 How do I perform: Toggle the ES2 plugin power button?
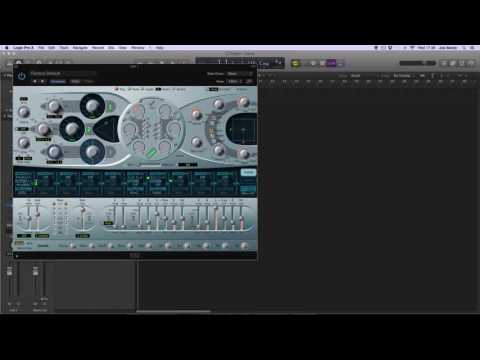(22, 76)
